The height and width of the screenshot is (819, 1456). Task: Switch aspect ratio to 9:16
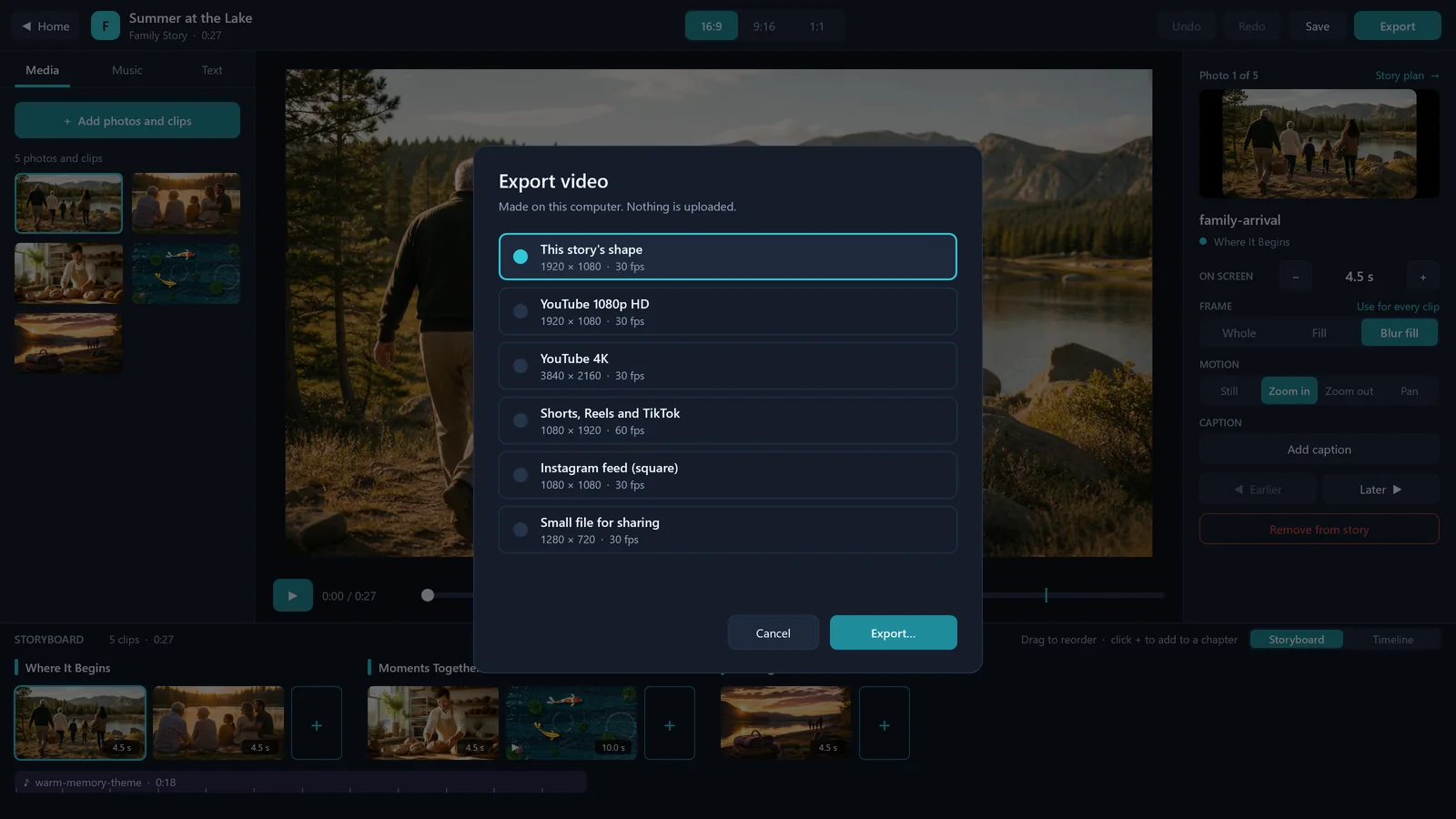click(x=764, y=26)
